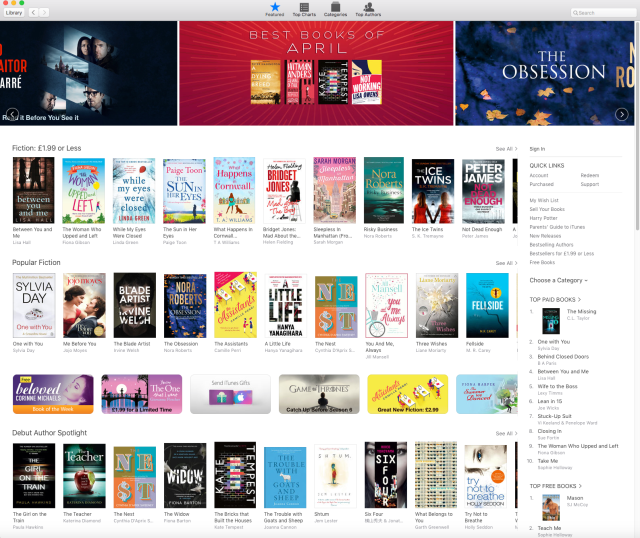Open Not Dead Enough book cover
The width and height of the screenshot is (640, 538).
(x=483, y=191)
